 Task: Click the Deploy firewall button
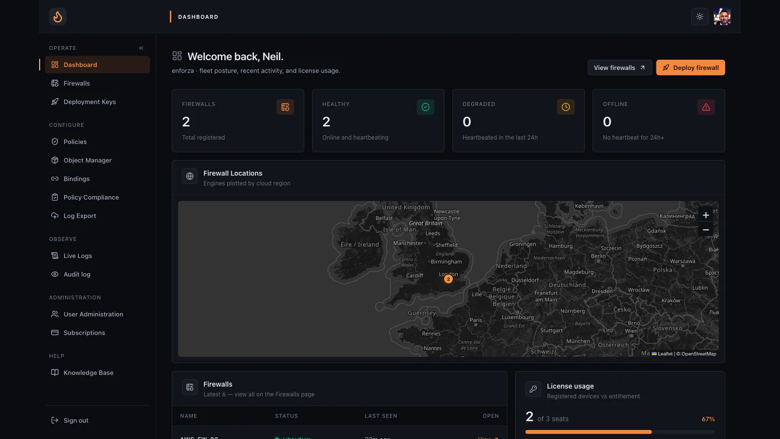[690, 68]
